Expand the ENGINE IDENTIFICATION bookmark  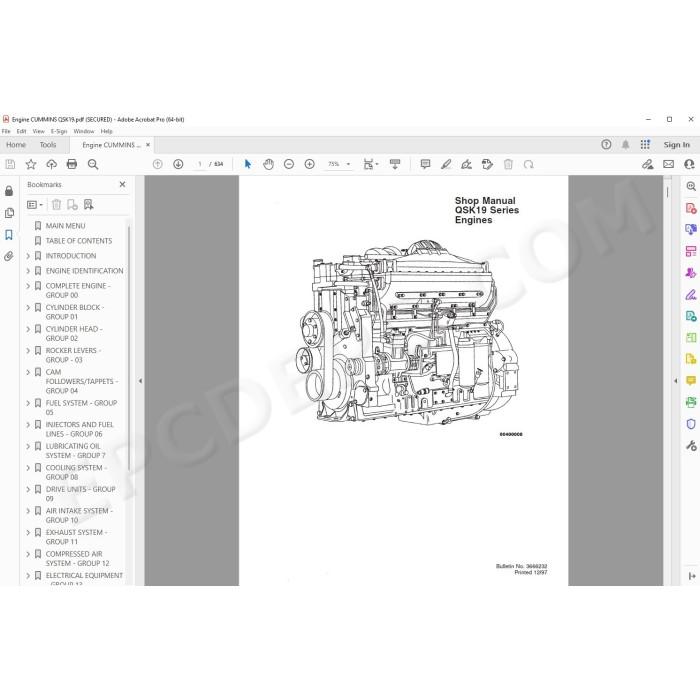pos(28,271)
